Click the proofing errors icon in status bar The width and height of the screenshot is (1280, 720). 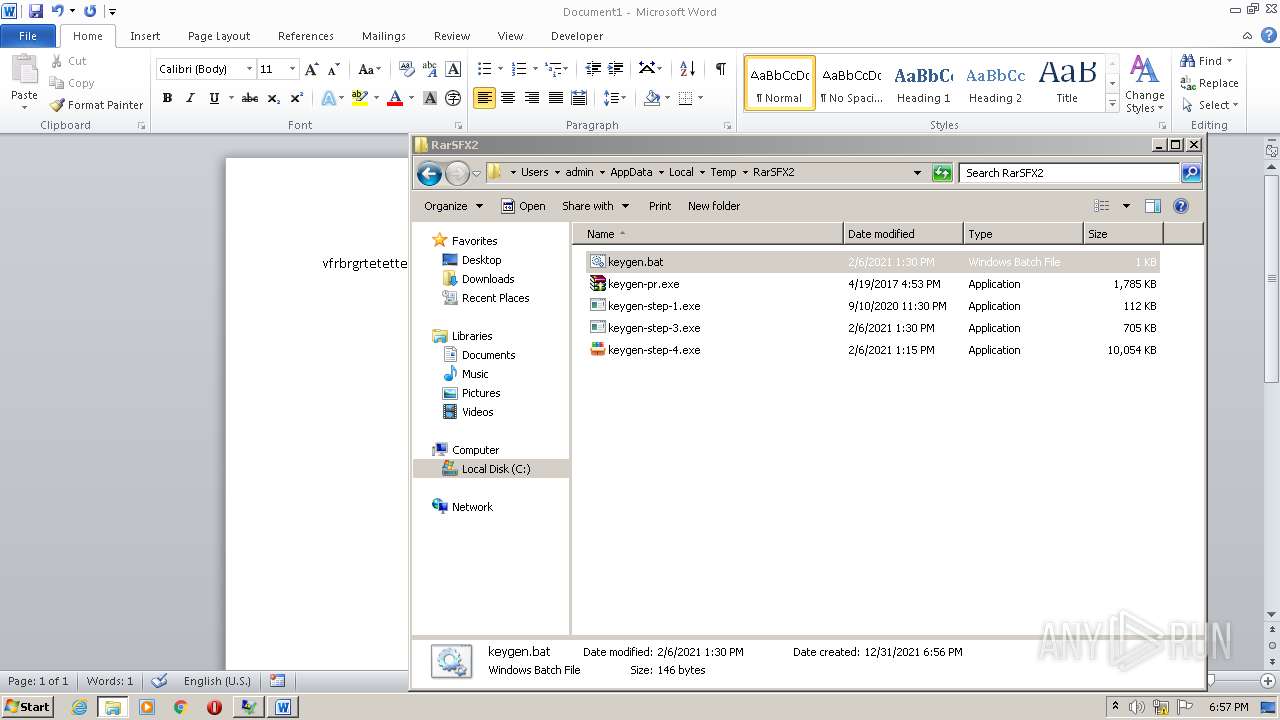[x=159, y=681]
